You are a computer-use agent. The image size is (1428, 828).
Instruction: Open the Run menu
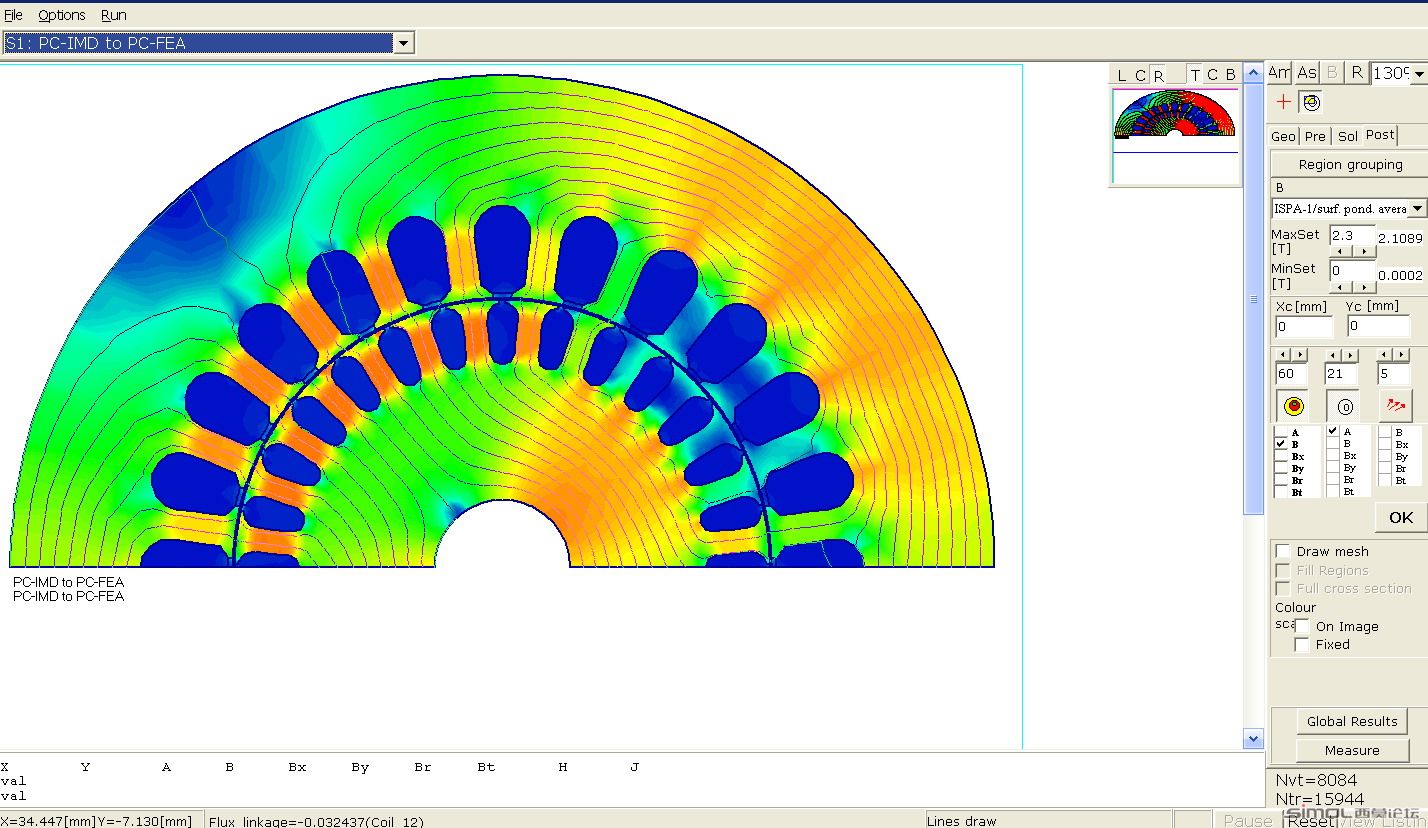(114, 15)
